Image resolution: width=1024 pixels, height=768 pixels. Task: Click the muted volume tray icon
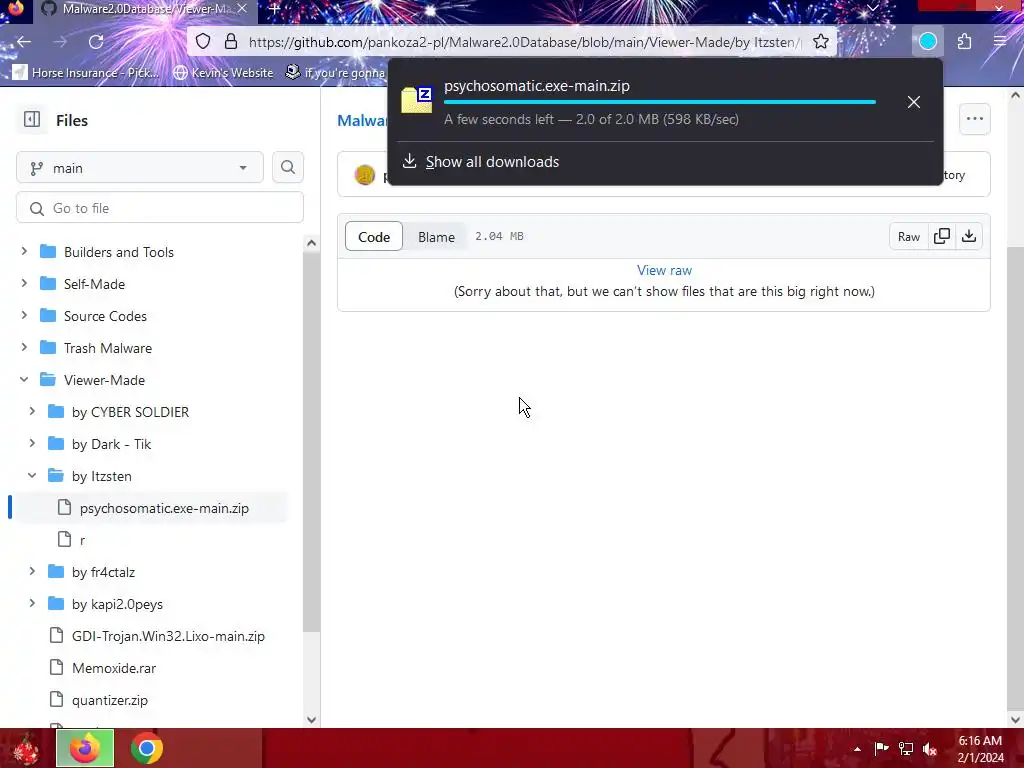(929, 749)
